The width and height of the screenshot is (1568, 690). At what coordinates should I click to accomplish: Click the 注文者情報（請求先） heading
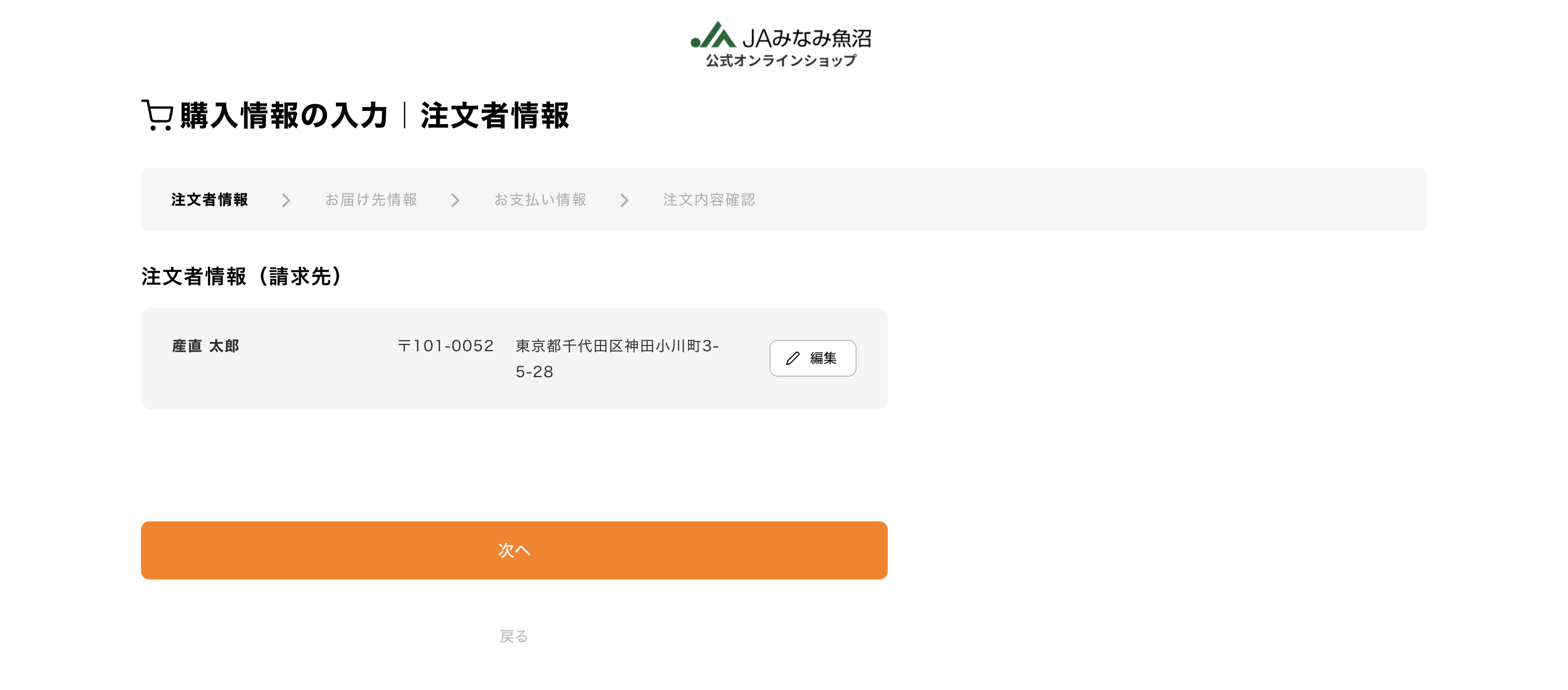click(241, 277)
